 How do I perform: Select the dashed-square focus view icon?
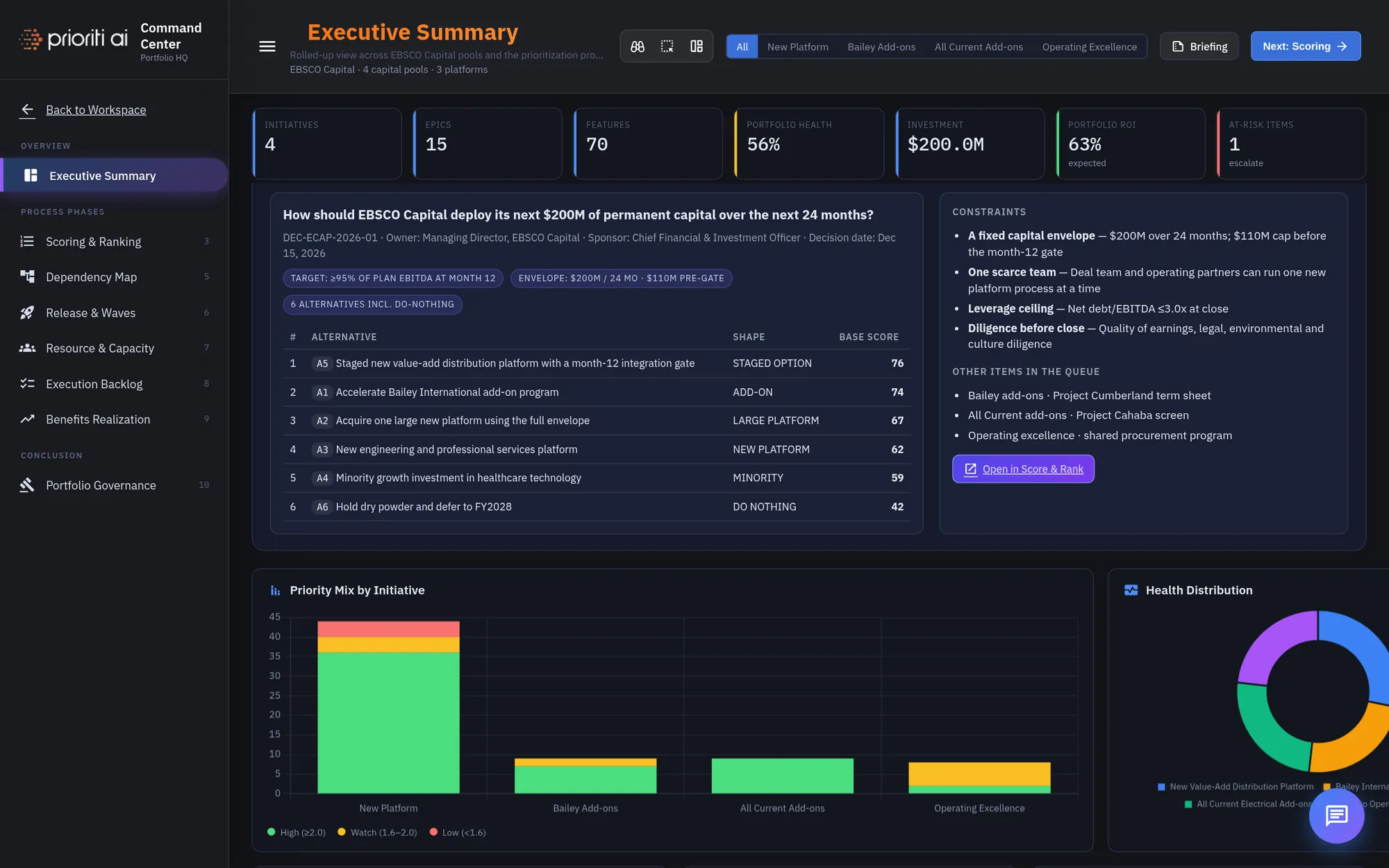coord(667,47)
